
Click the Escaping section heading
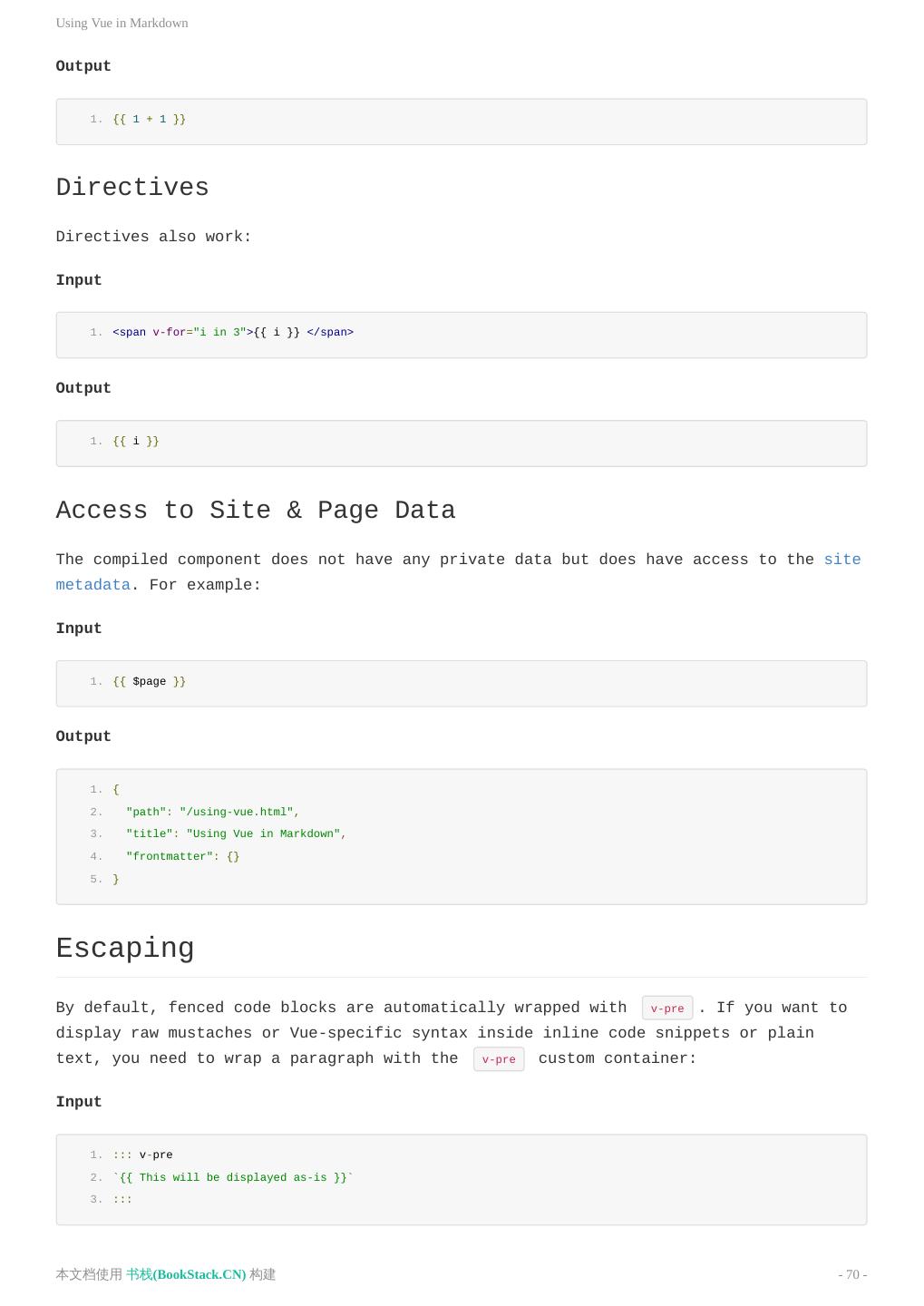pyautogui.click(x=125, y=949)
